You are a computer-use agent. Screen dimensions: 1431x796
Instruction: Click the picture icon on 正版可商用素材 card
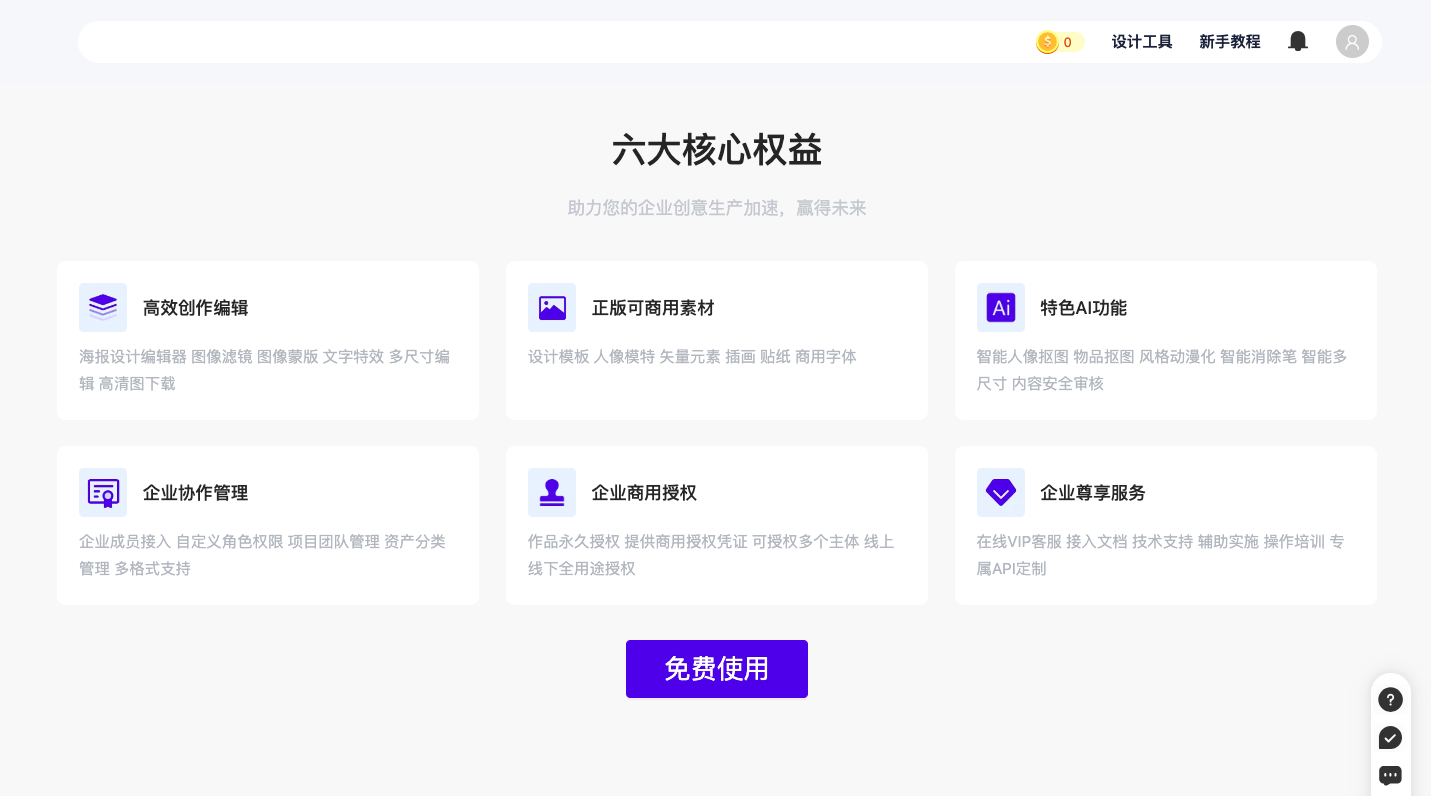click(x=552, y=308)
